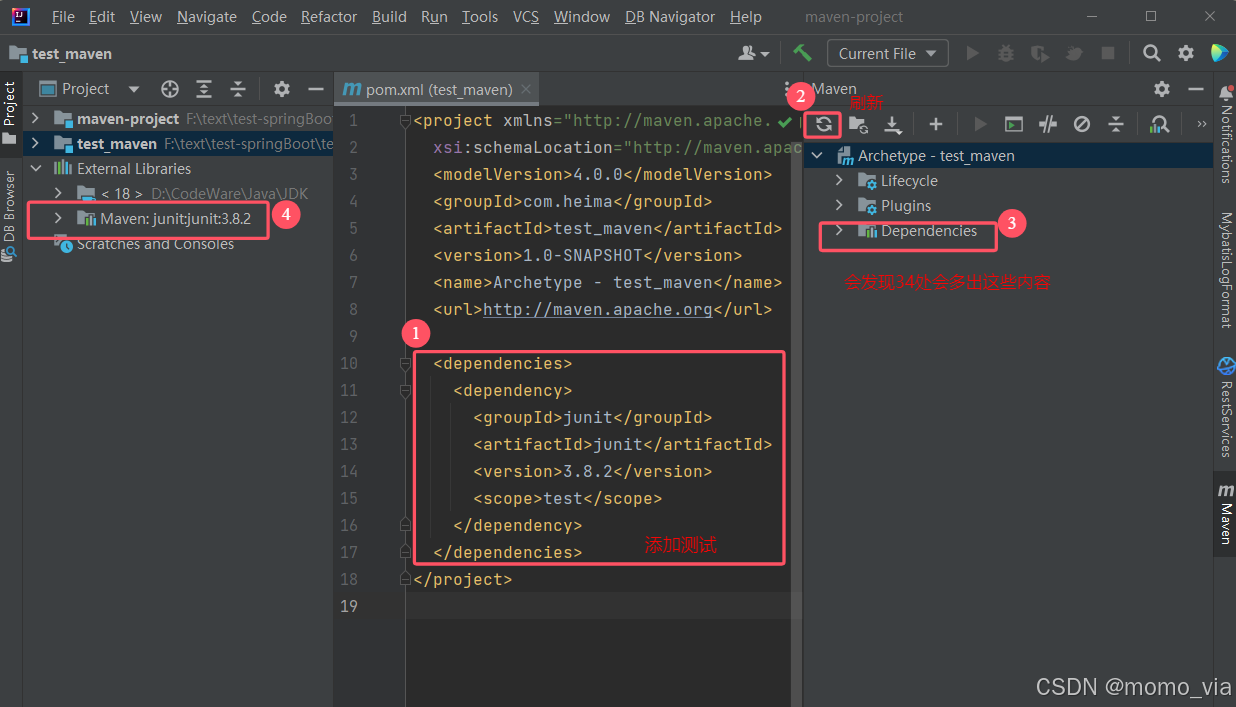Expand the test_maven module node
This screenshot has height=707, width=1236.
tap(35, 143)
